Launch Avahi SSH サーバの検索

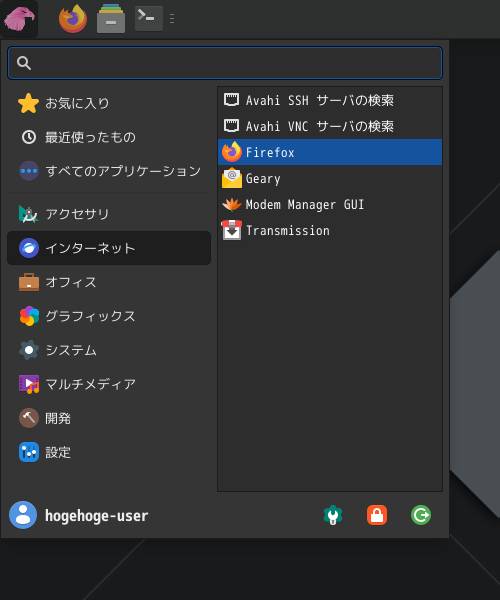[330, 100]
